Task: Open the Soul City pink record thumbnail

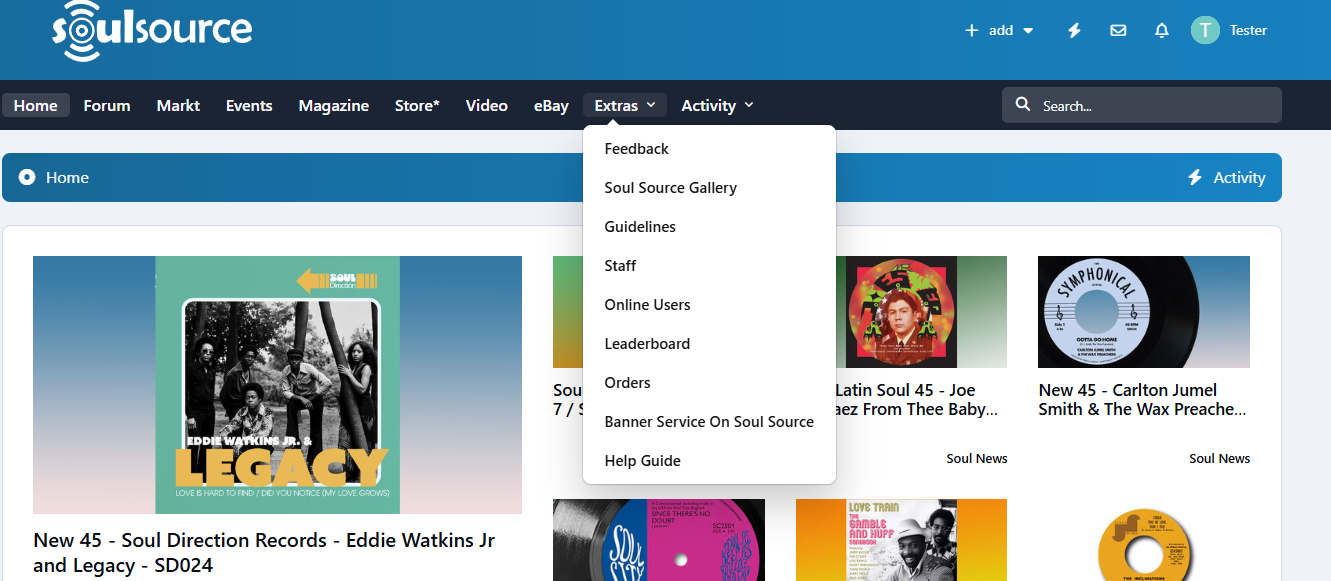Action: [659, 540]
